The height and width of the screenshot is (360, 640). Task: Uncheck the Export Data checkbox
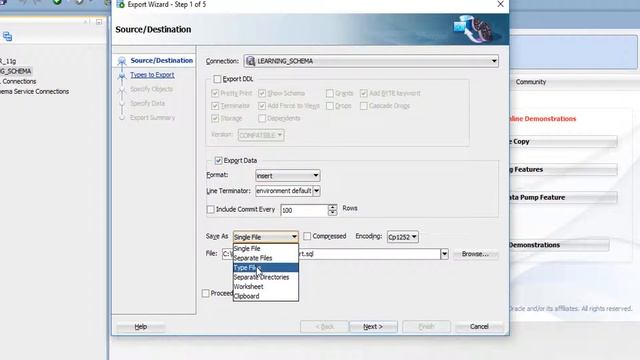[218, 161]
